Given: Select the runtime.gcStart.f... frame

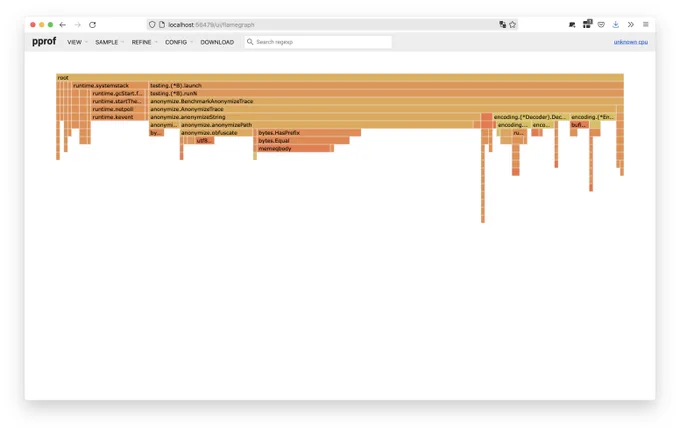Looking at the screenshot, I should point(118,93).
